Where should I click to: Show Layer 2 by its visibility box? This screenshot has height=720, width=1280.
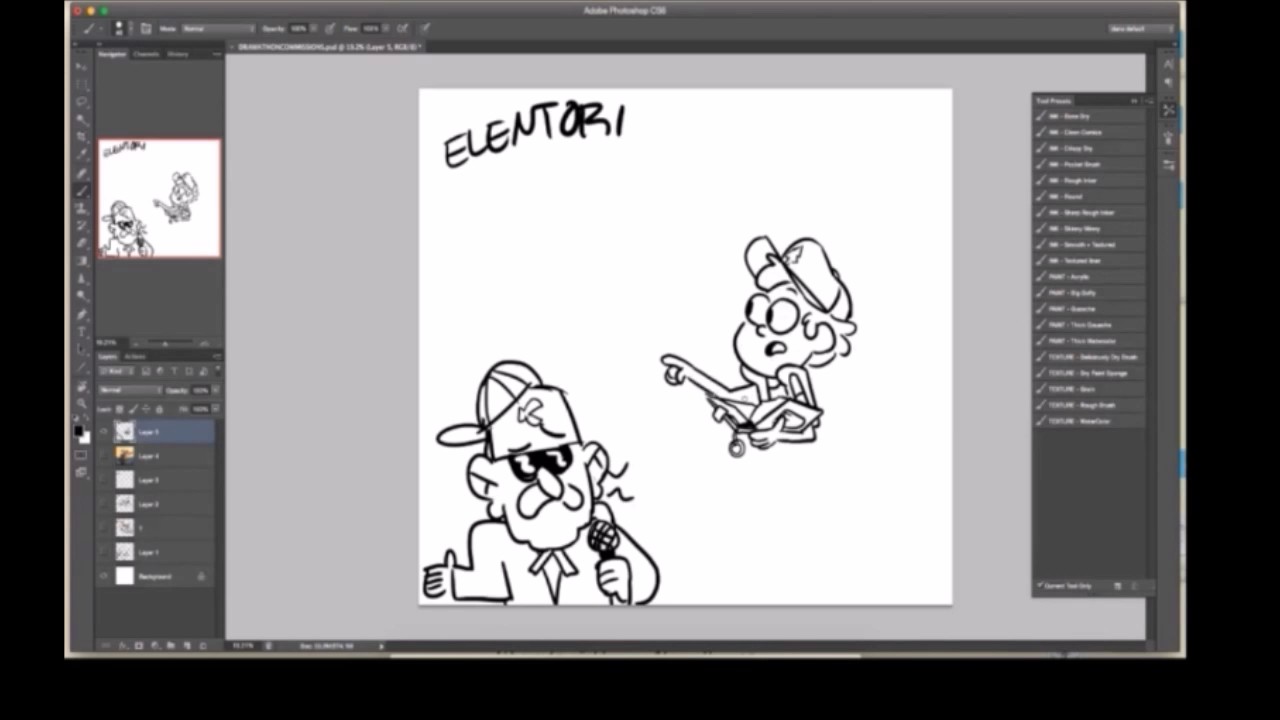point(104,504)
